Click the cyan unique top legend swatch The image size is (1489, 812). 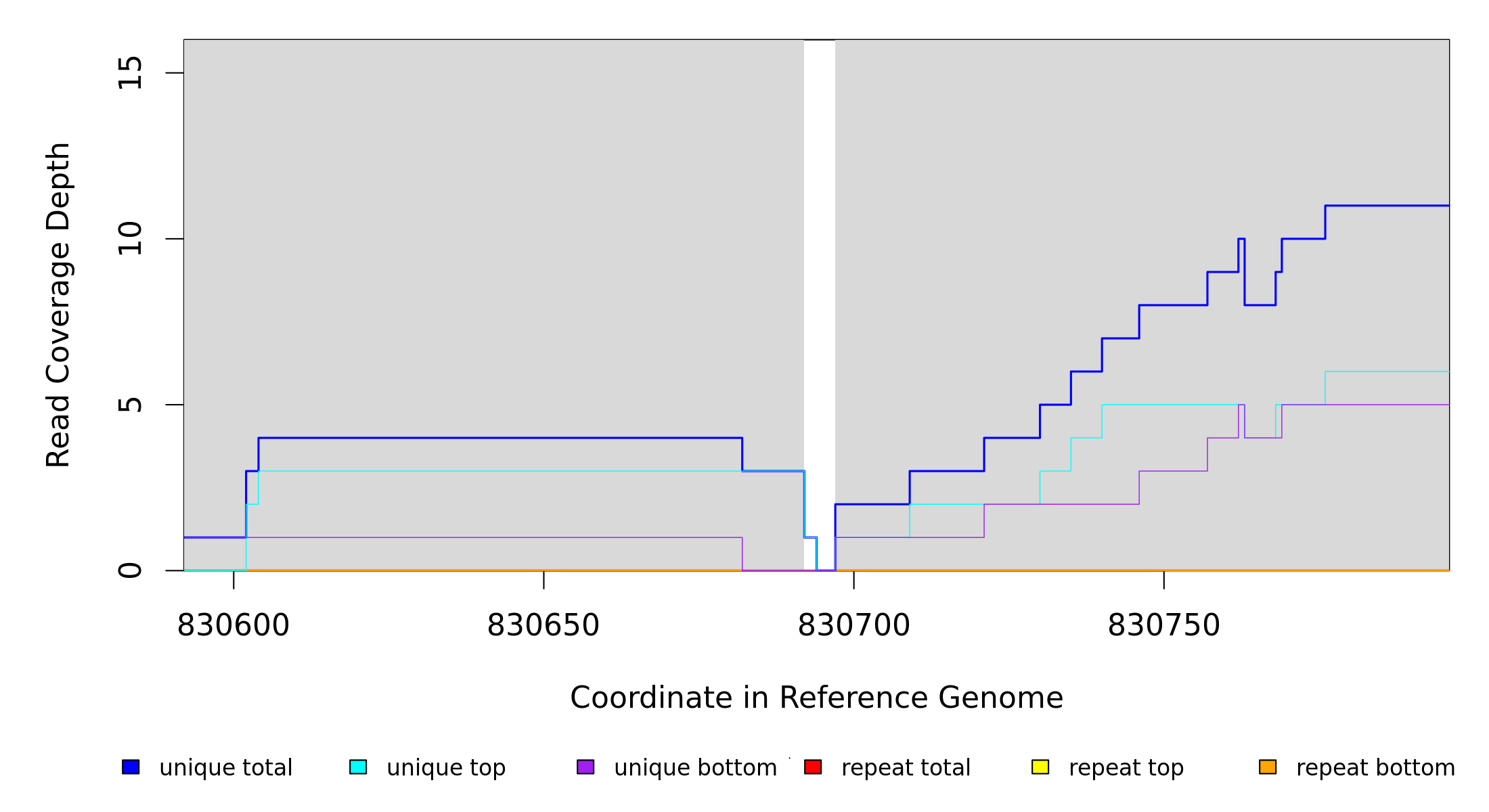click(358, 767)
